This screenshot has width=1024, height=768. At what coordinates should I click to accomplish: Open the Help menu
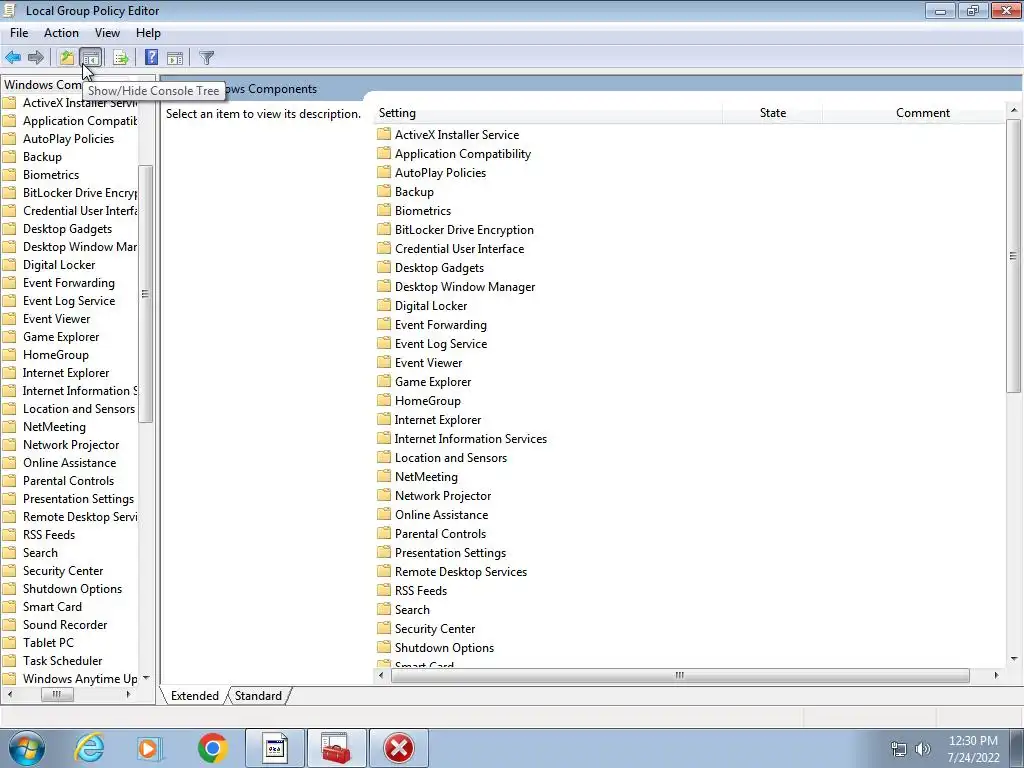tap(148, 33)
